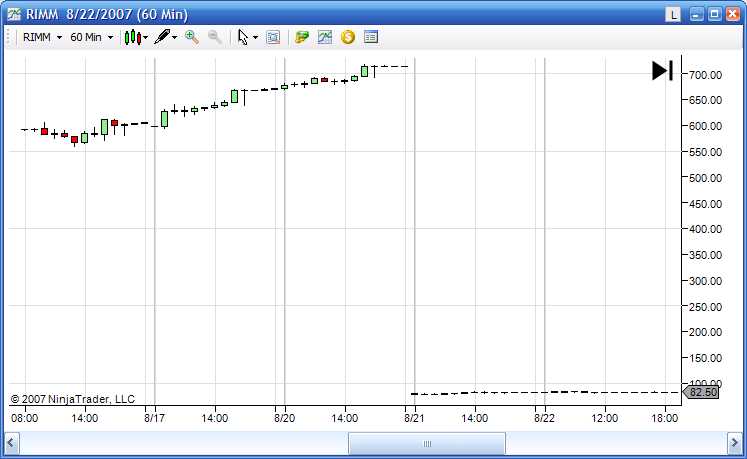The height and width of the screenshot is (459, 747).
Task: Open the RIMM instrument dropdown
Action: 42,37
